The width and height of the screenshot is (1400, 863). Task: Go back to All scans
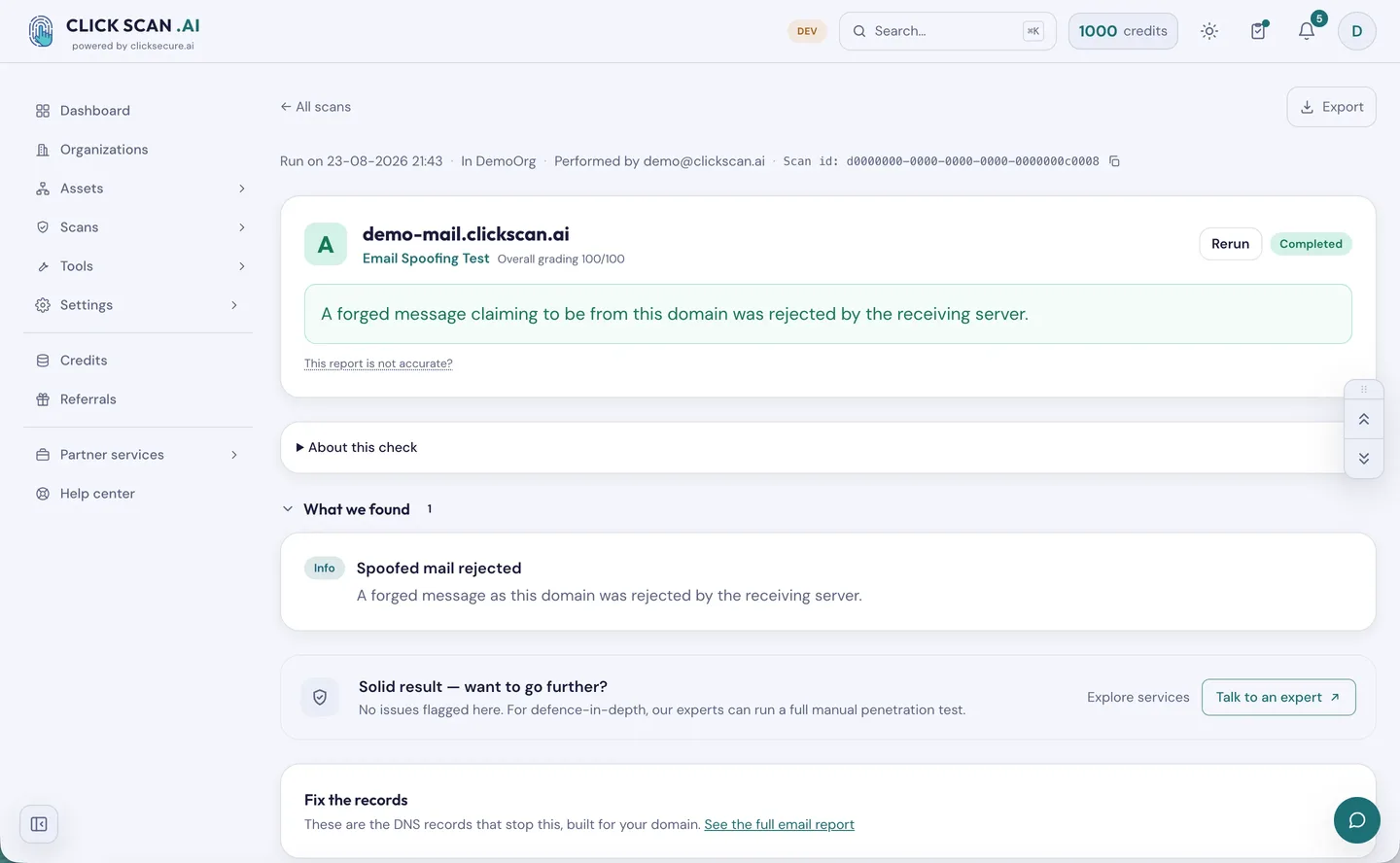(316, 107)
